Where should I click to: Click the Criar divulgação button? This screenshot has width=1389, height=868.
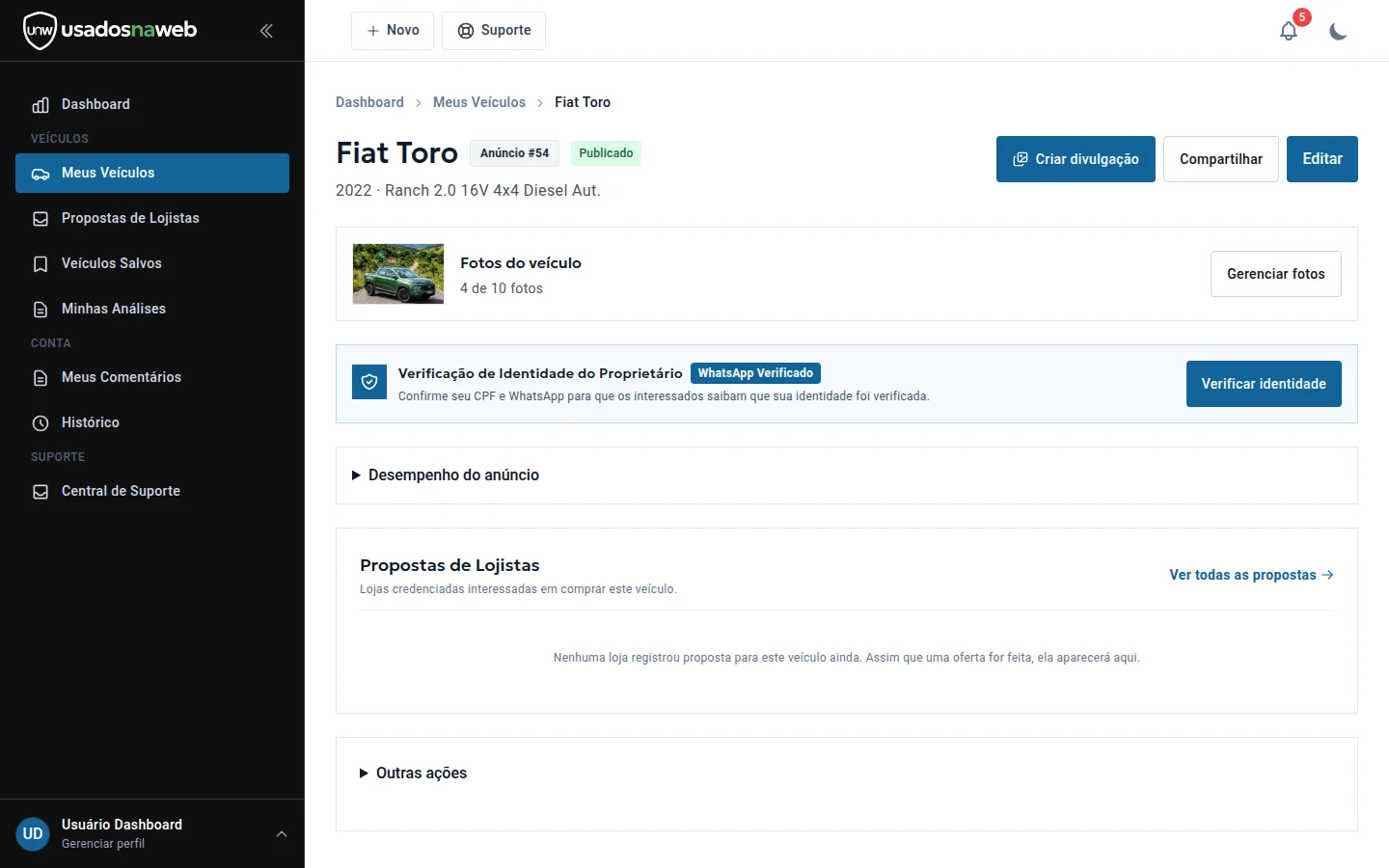1076,159
